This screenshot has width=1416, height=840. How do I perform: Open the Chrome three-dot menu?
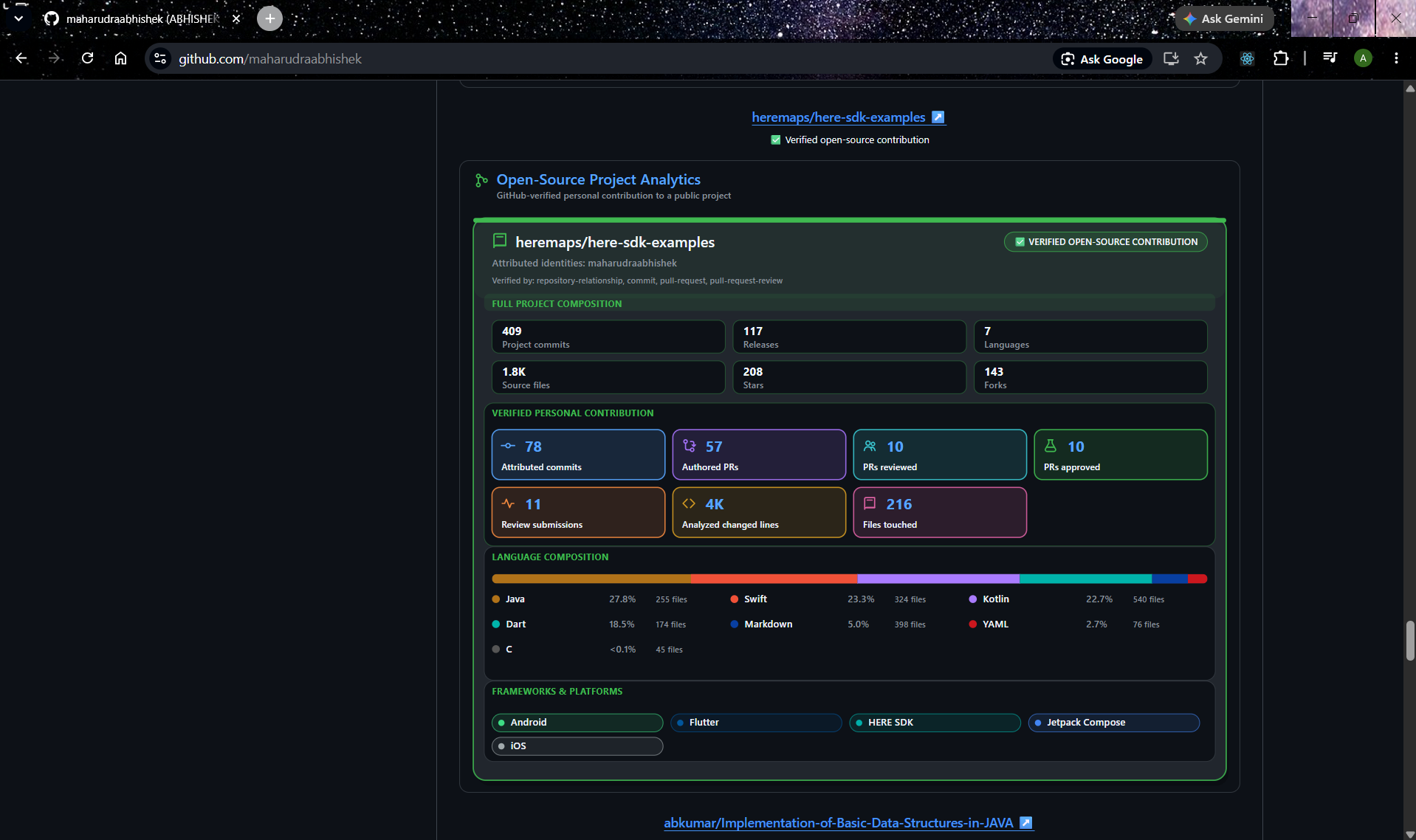pos(1396,58)
